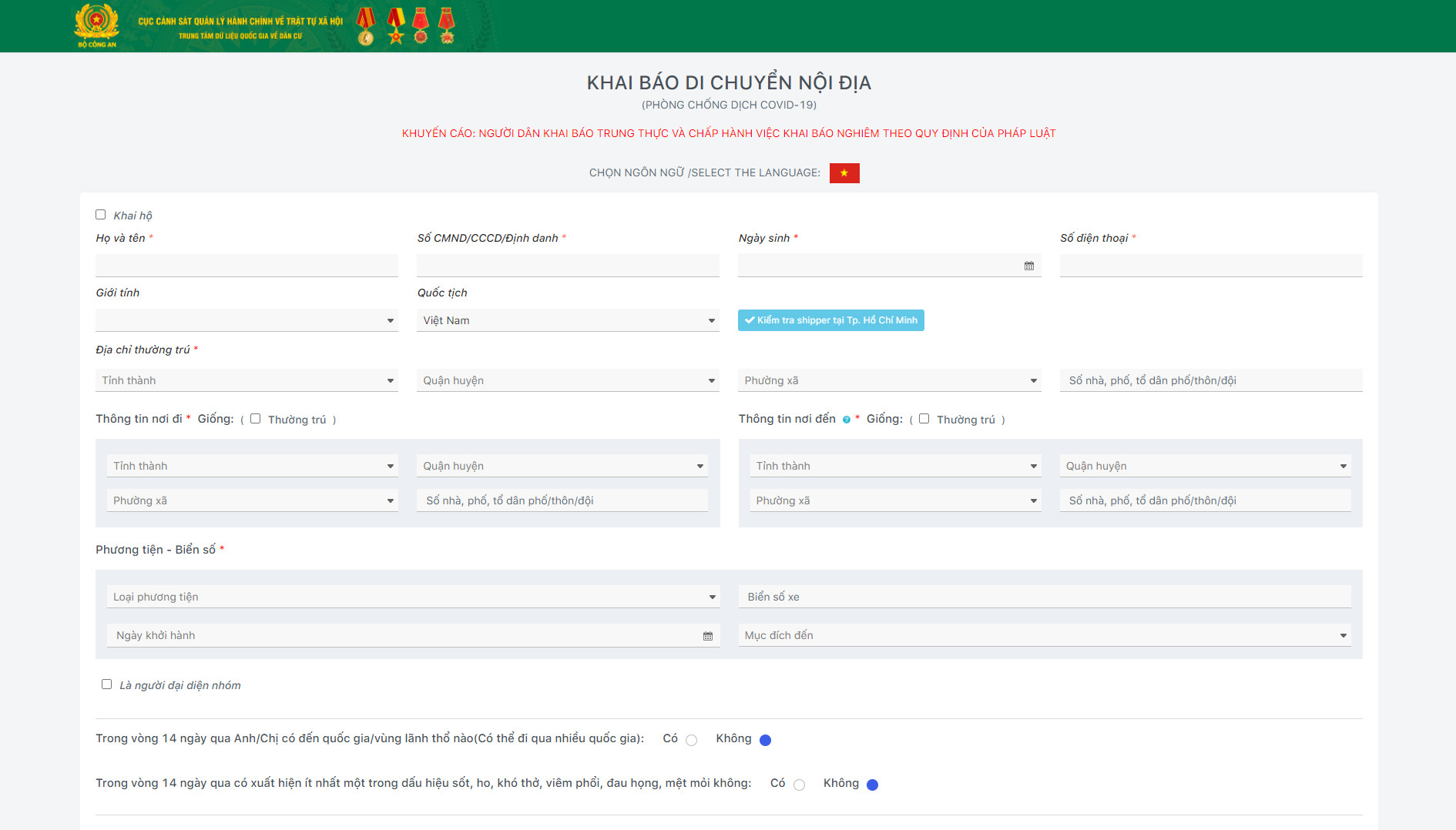Open the Ngày khởi hành calendar icon

[707, 636]
